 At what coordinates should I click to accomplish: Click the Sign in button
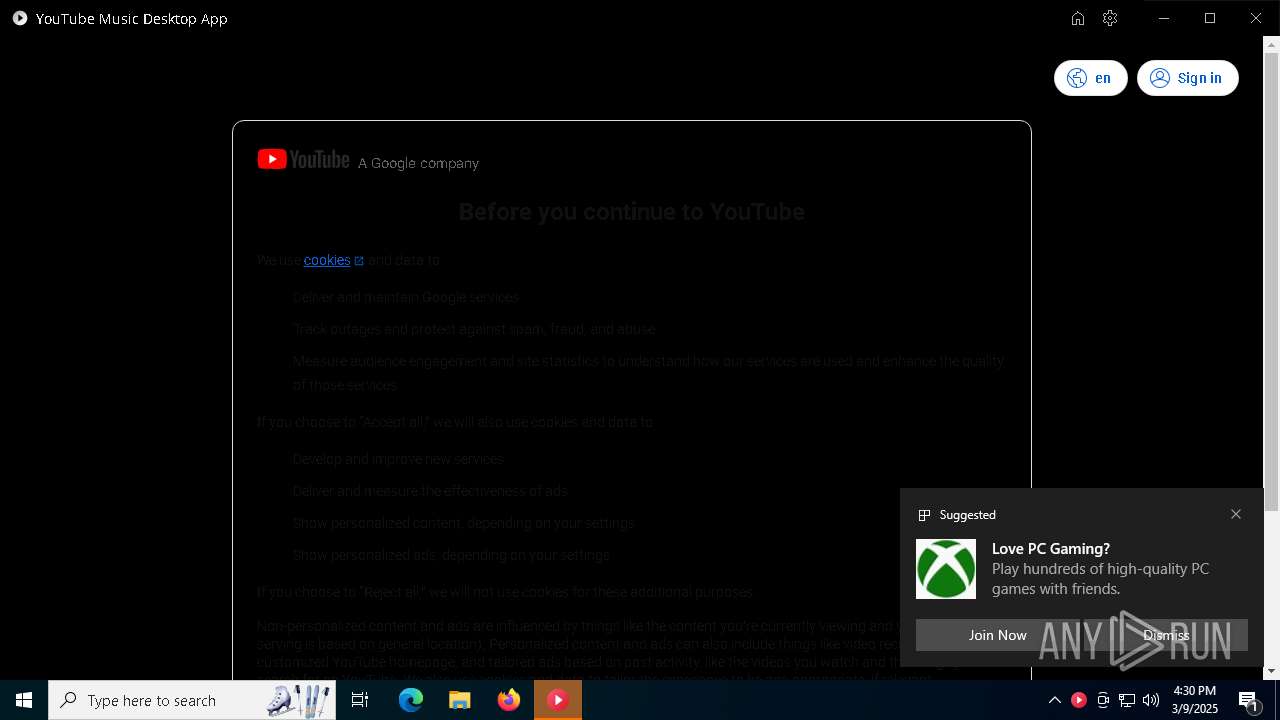1188,78
